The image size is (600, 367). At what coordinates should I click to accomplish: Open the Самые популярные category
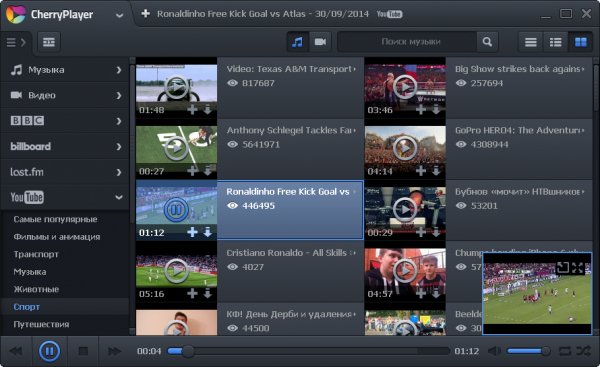pos(55,219)
